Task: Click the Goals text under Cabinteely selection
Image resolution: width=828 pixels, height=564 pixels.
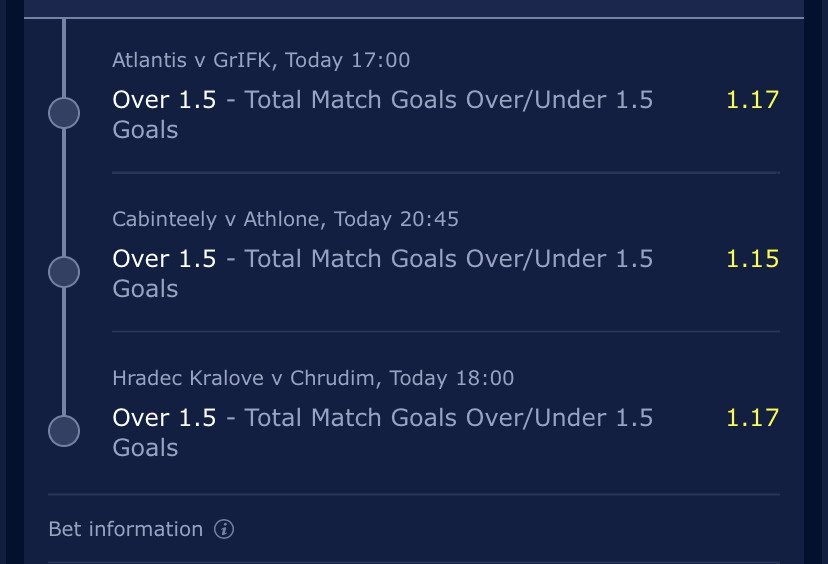Action: 145,289
